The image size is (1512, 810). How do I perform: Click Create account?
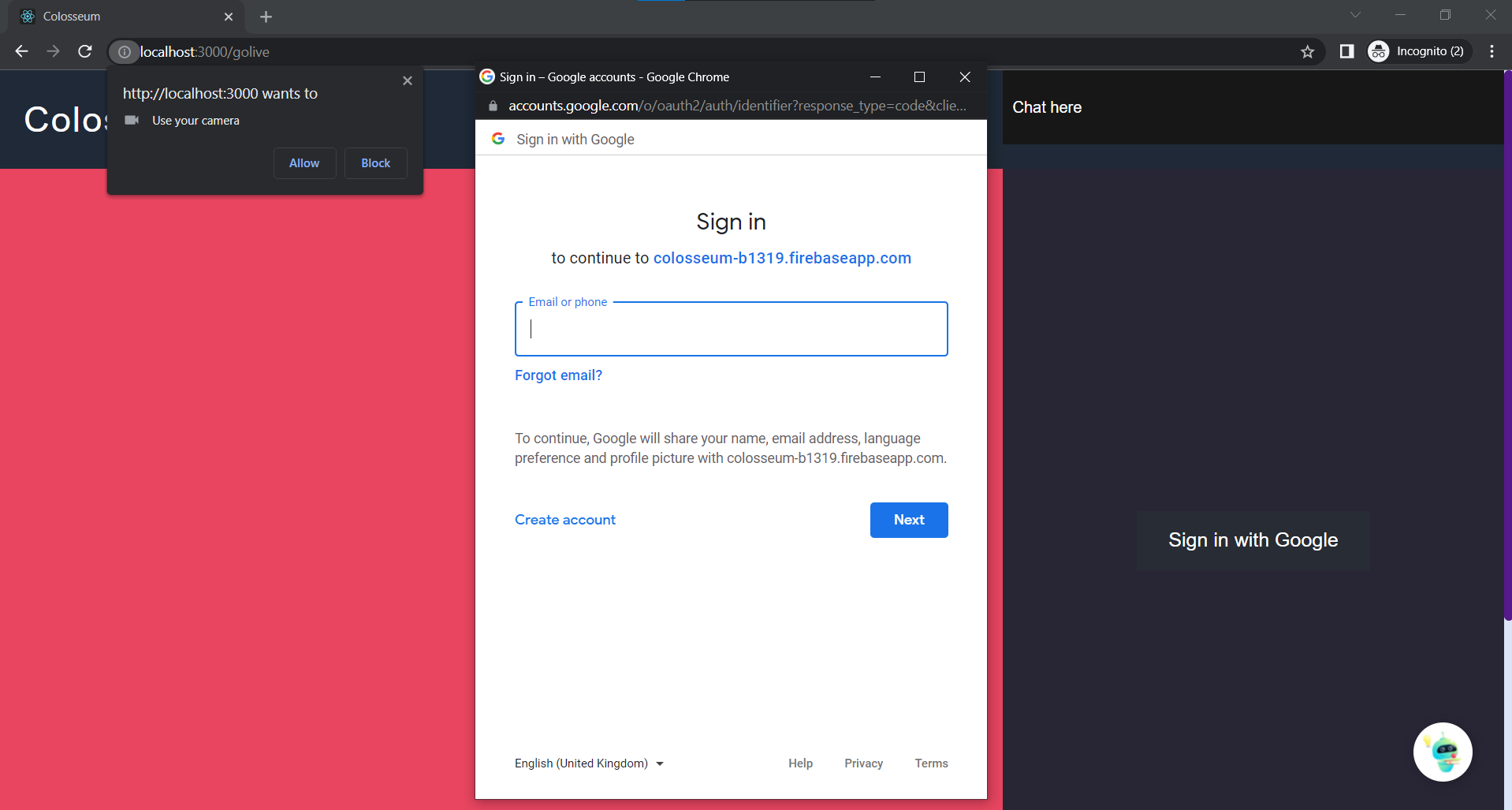(x=565, y=520)
